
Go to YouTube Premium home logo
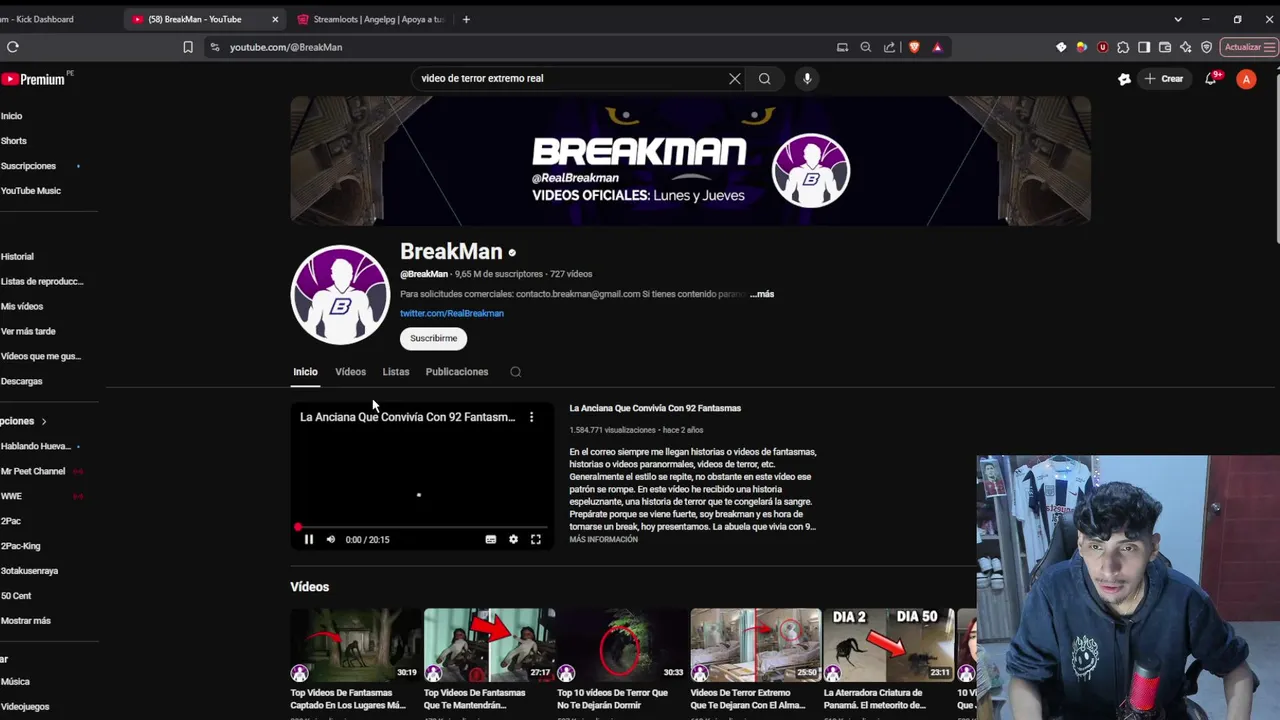coord(33,79)
